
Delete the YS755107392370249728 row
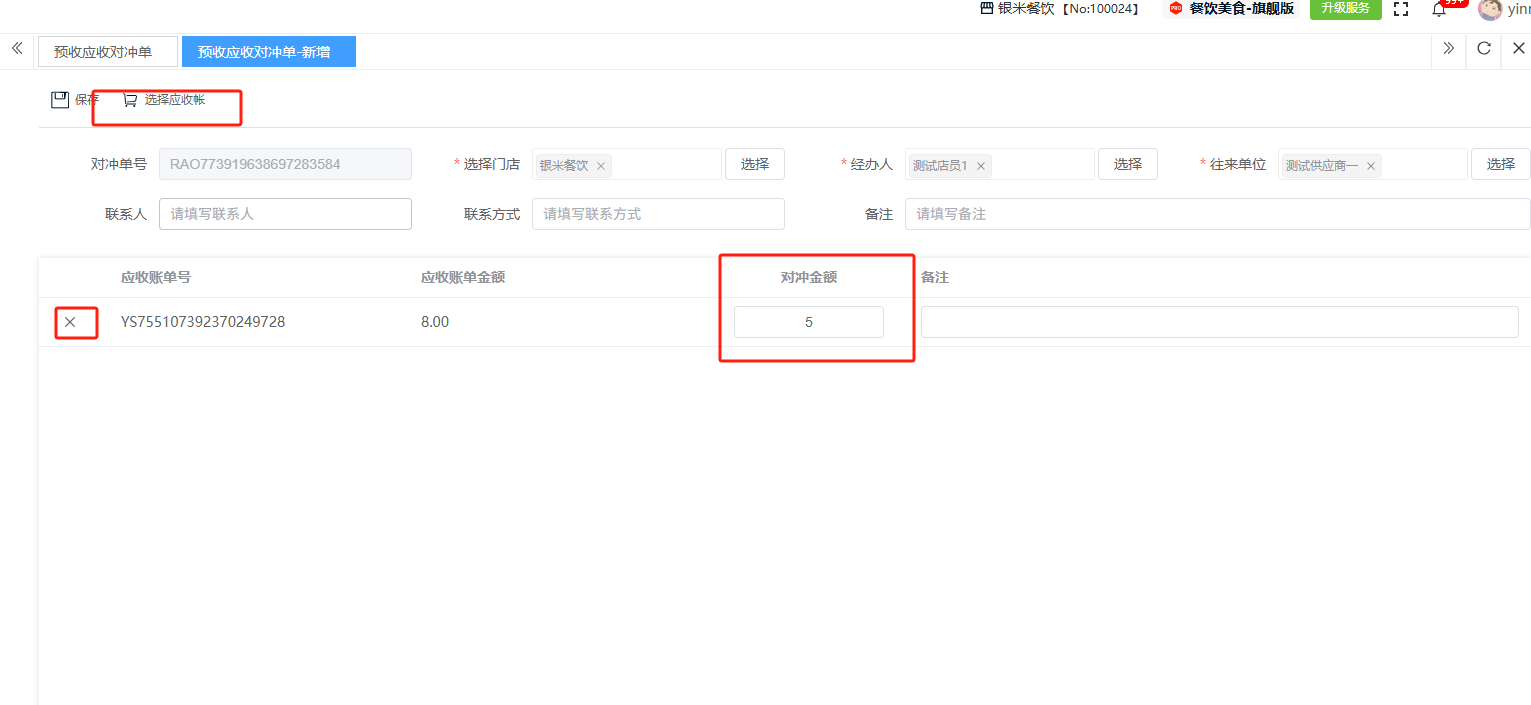point(70,322)
